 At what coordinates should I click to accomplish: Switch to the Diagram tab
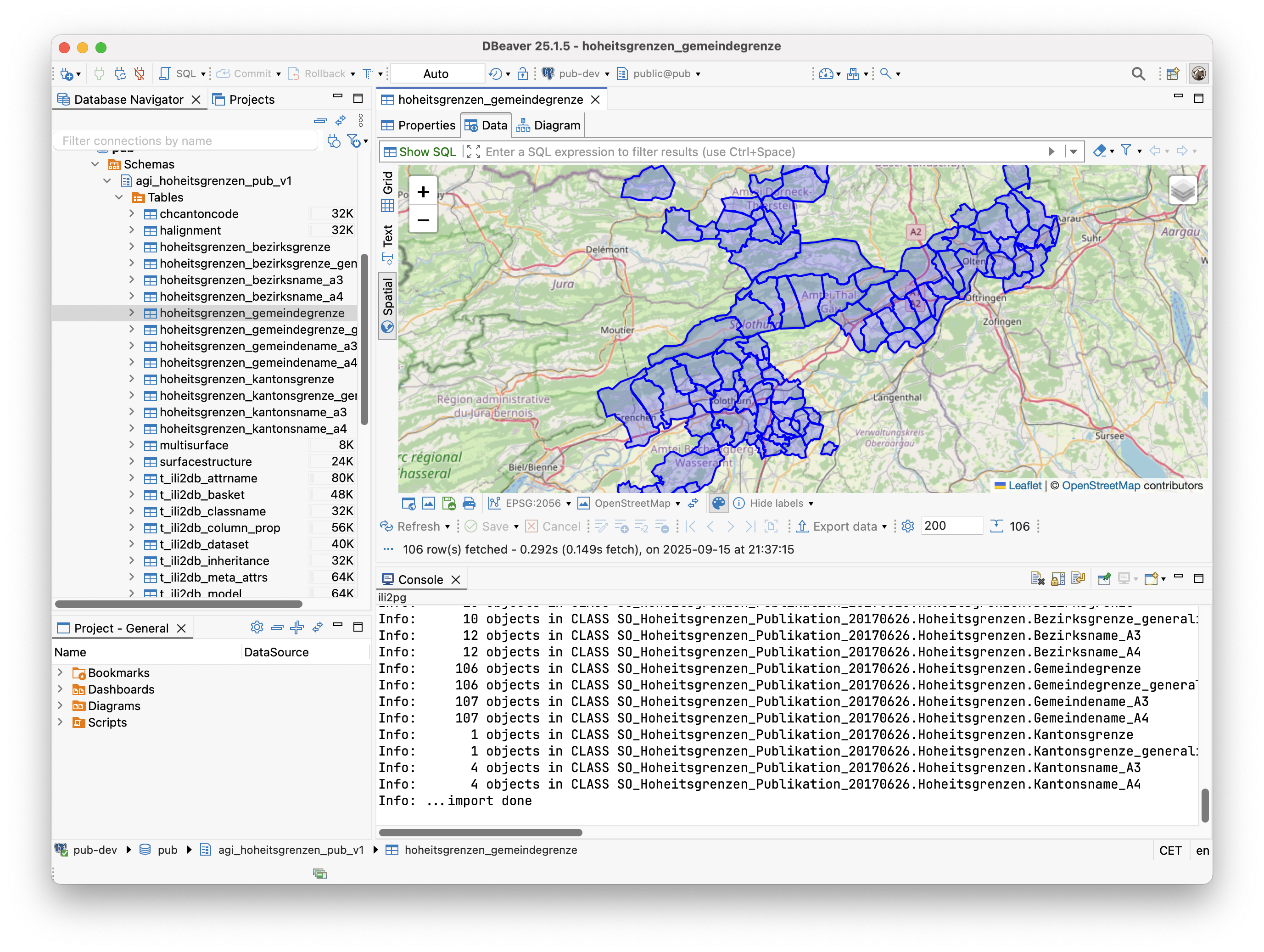click(x=548, y=125)
